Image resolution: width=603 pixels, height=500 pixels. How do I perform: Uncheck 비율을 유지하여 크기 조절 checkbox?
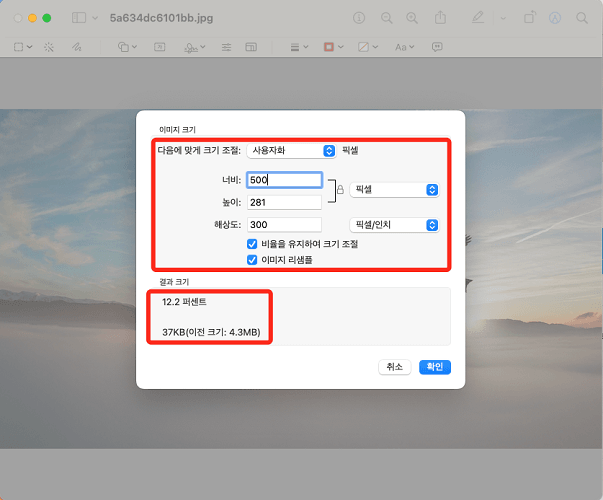(252, 244)
